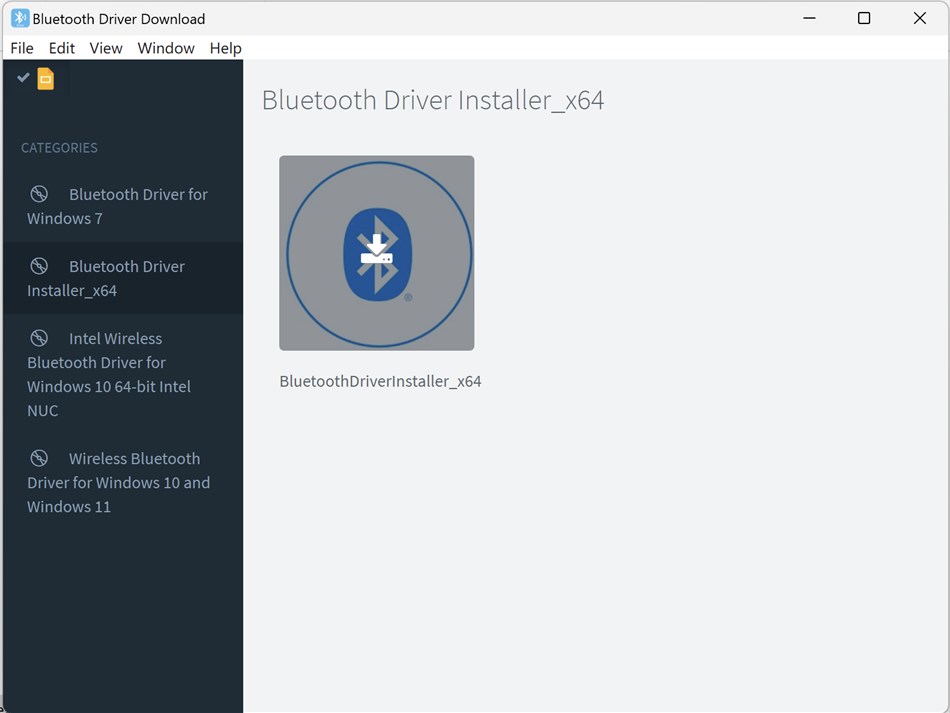Click the circle icon beside Intel Wireless Bluetooth Driver
The image size is (950, 713).
[x=40, y=337]
